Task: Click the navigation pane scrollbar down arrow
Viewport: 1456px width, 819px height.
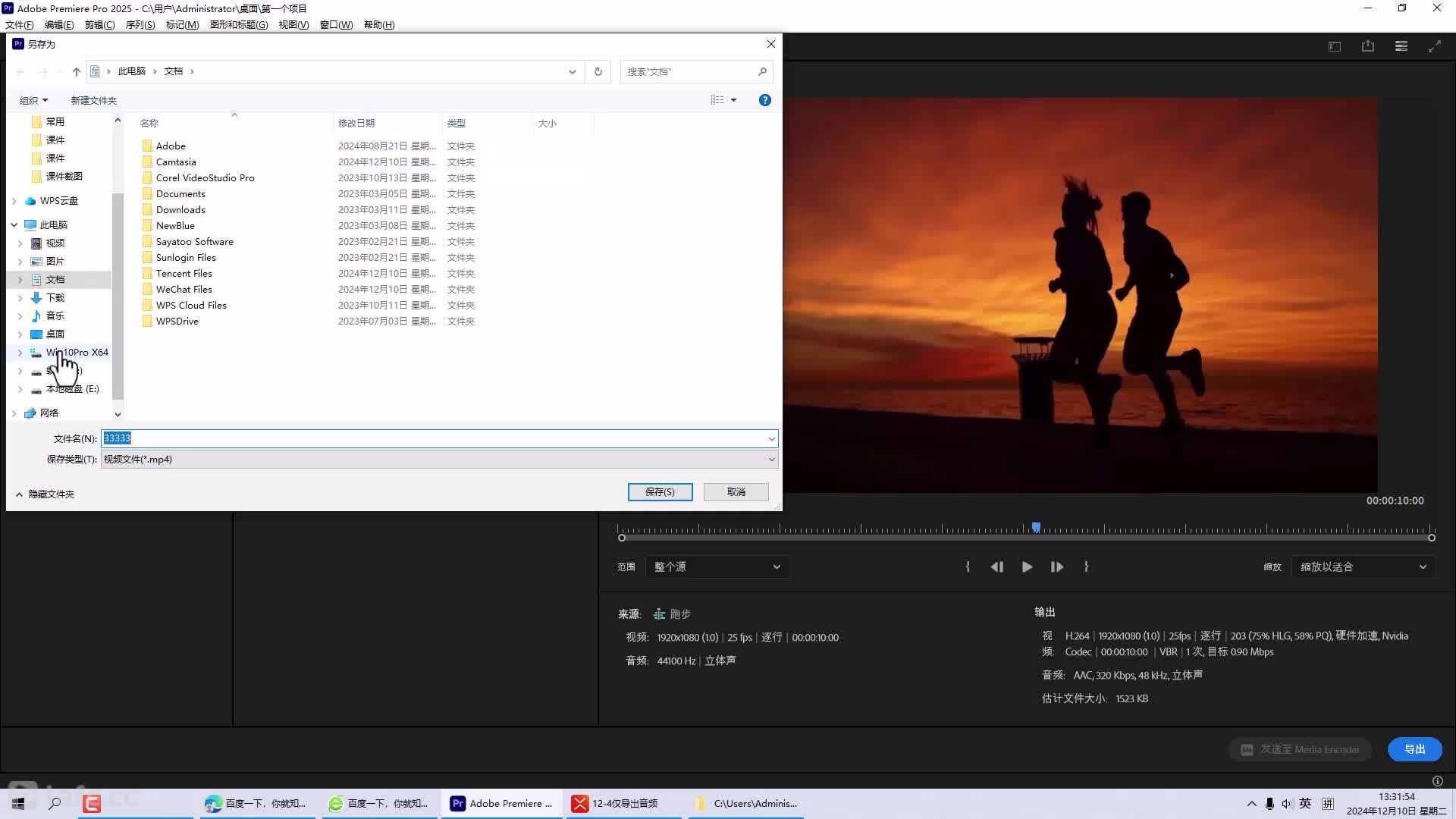Action: click(x=118, y=414)
